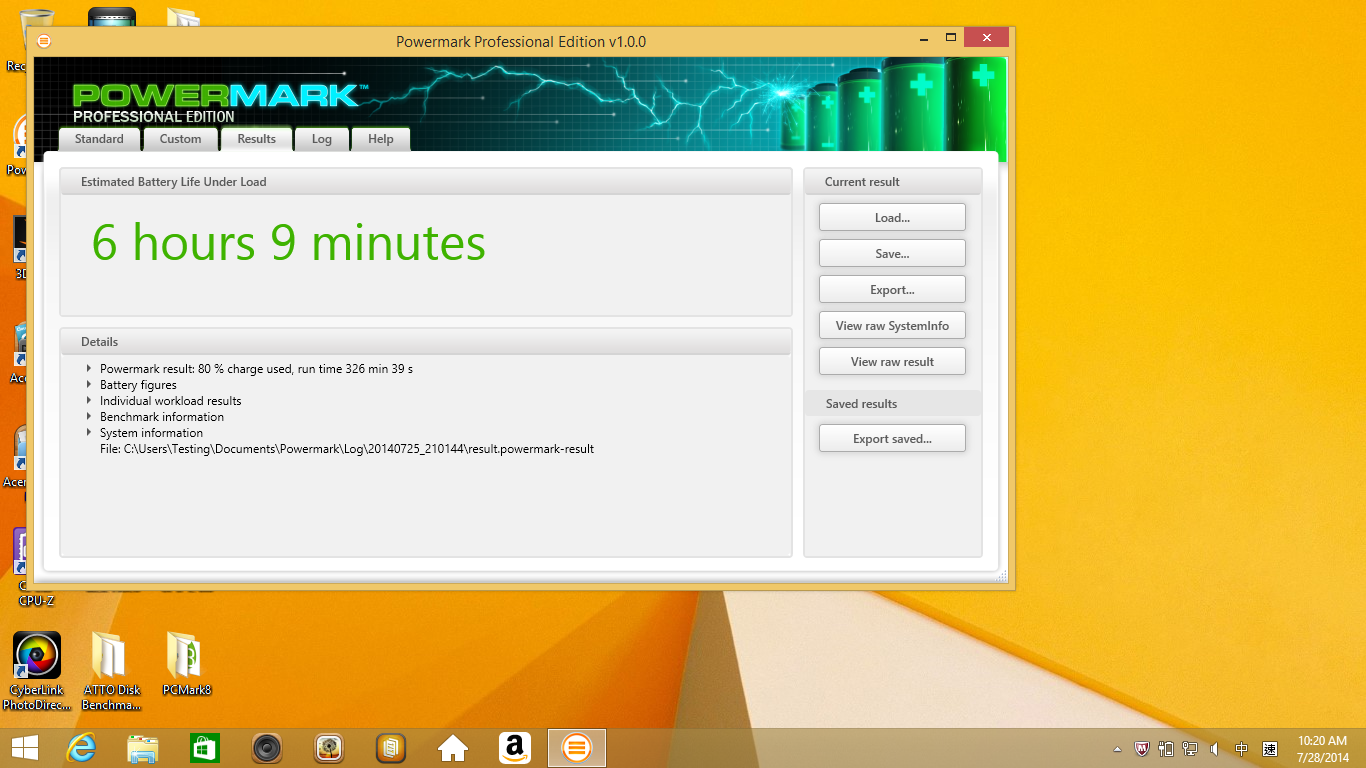Open View raw SystemInfo
This screenshot has width=1366, height=768.
point(892,325)
